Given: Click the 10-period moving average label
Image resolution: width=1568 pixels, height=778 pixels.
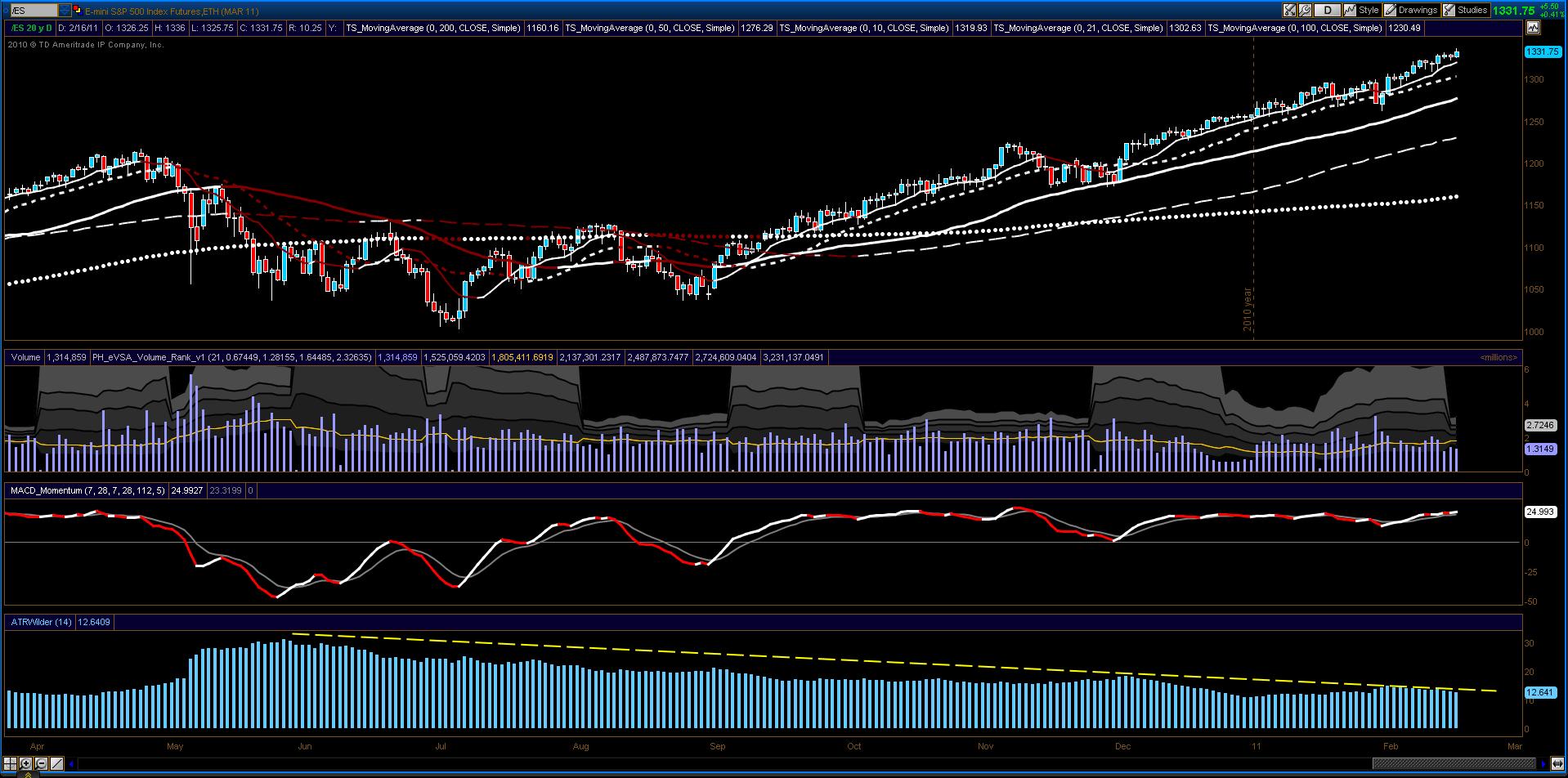Looking at the screenshot, I should (864, 28).
